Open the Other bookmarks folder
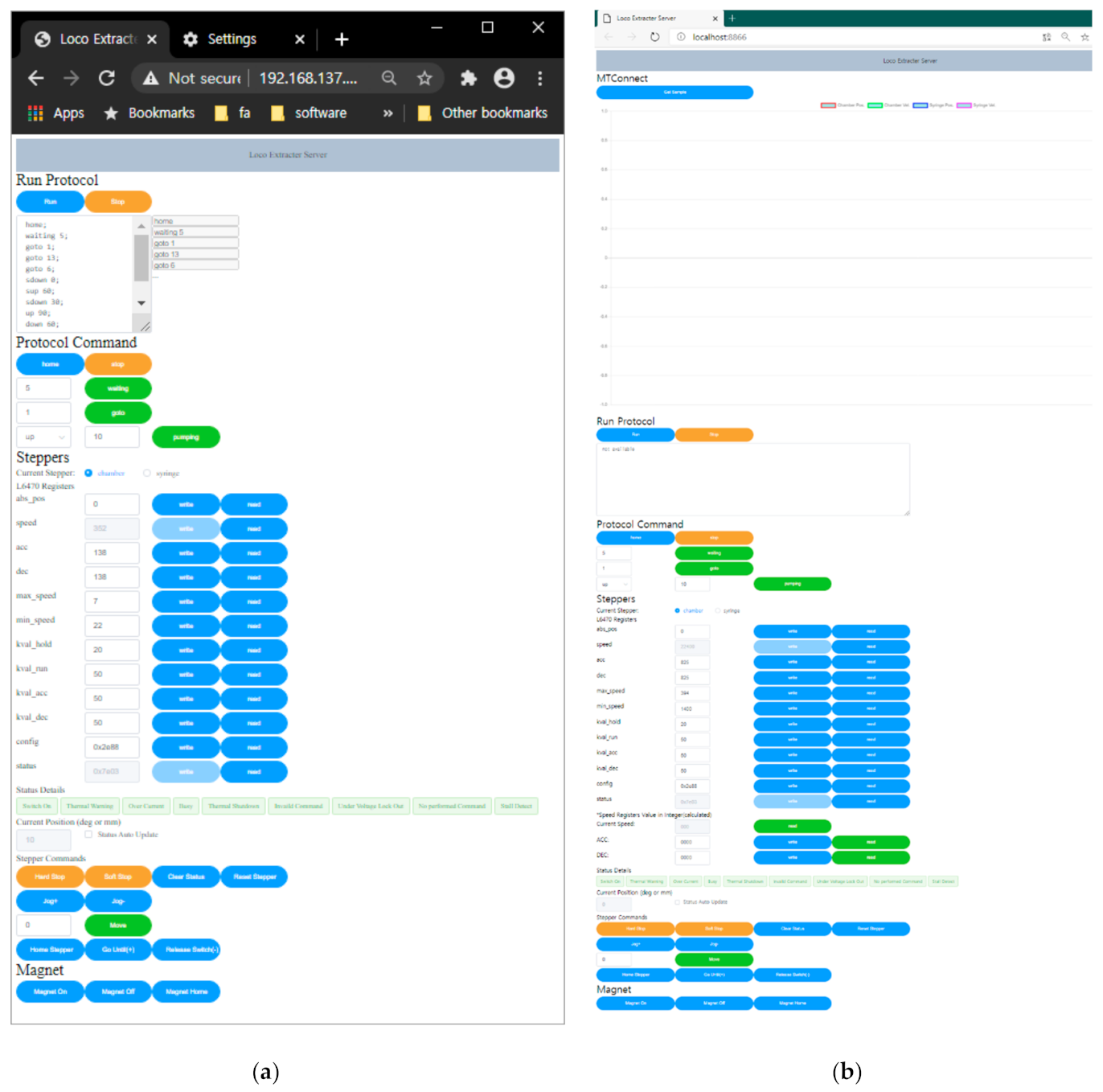Viewport: 1103px width, 1092px height. 483,113
